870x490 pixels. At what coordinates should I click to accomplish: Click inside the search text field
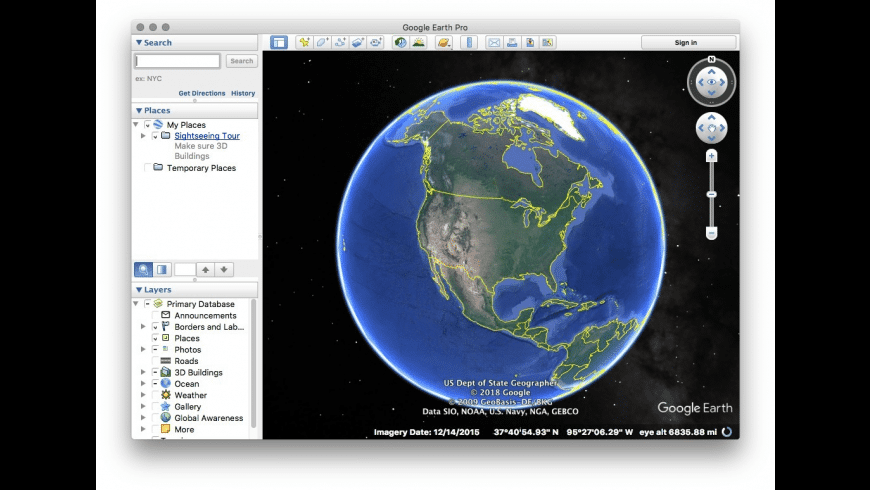click(178, 61)
